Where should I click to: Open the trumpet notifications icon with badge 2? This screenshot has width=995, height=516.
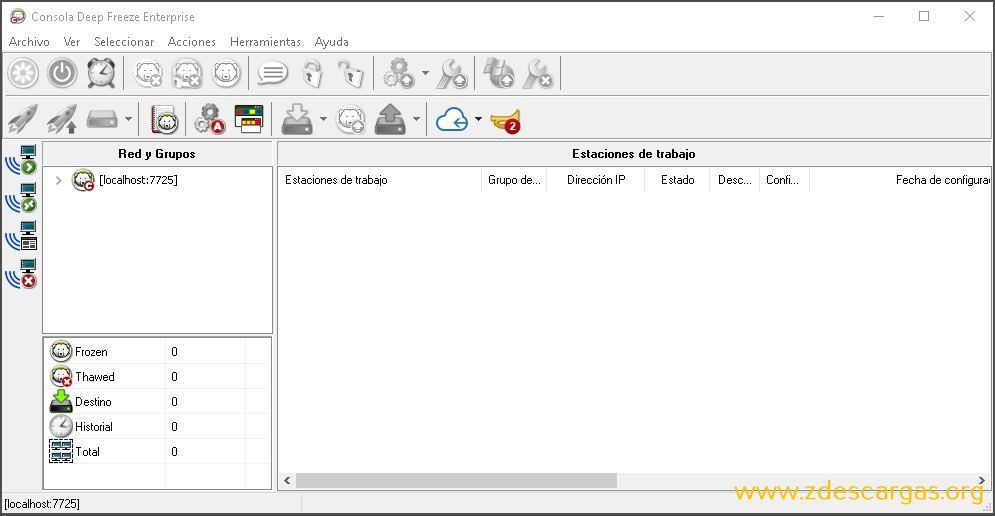click(x=506, y=120)
